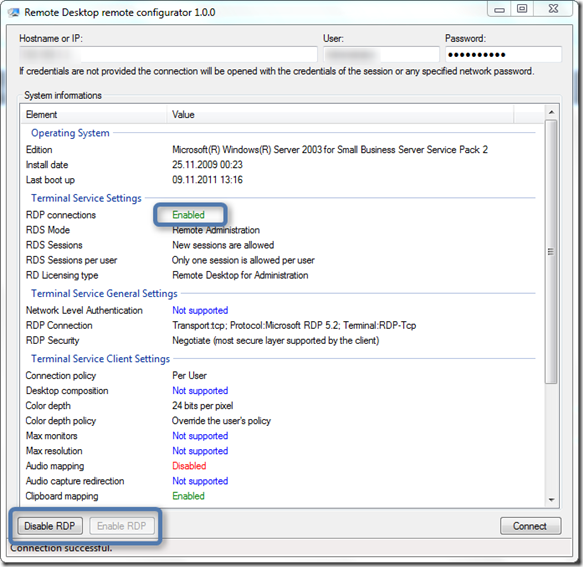This screenshot has height=567, width=583.
Task: Sort by the Element column header
Action: 94,115
